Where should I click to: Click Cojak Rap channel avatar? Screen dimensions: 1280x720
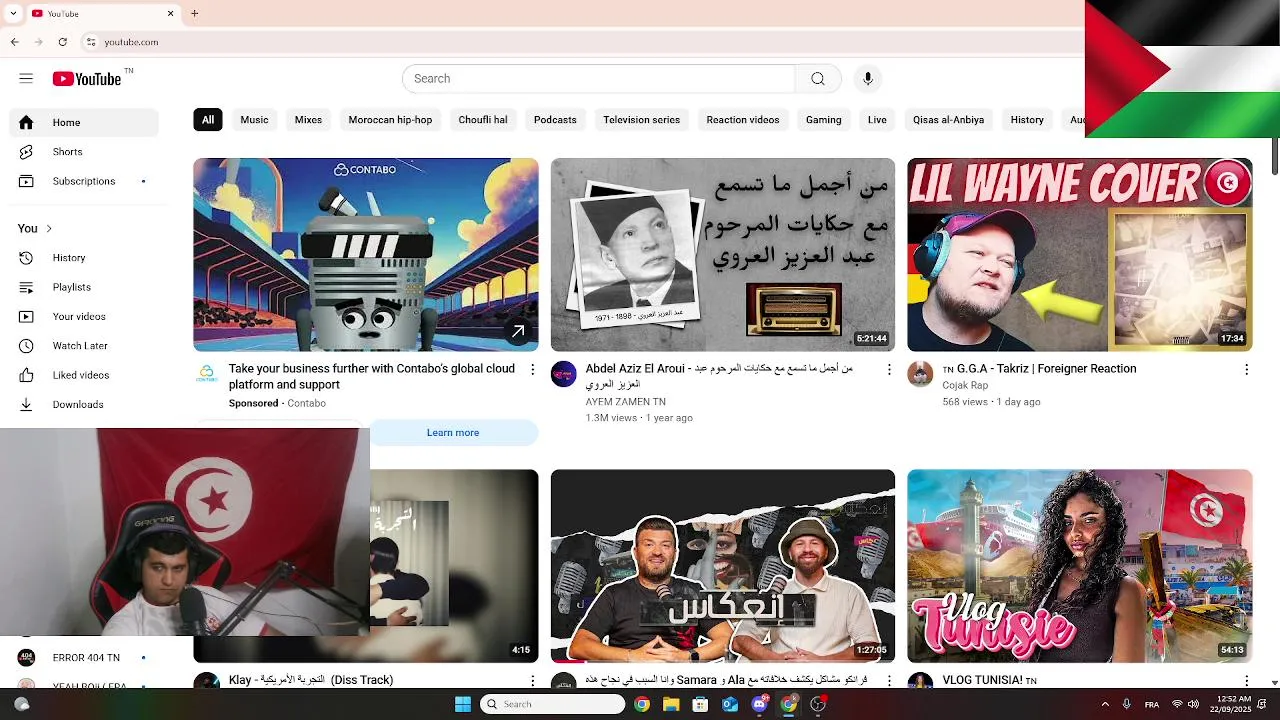(920, 374)
